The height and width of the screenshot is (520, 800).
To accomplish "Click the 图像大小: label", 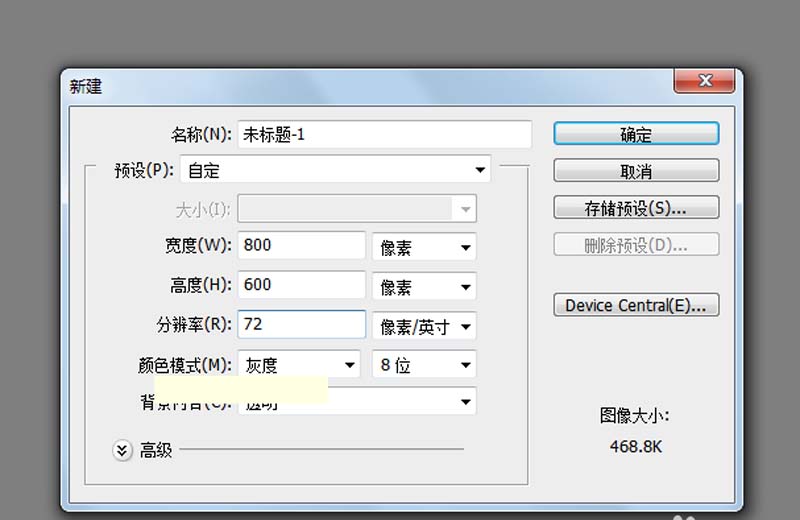I will pos(635,415).
